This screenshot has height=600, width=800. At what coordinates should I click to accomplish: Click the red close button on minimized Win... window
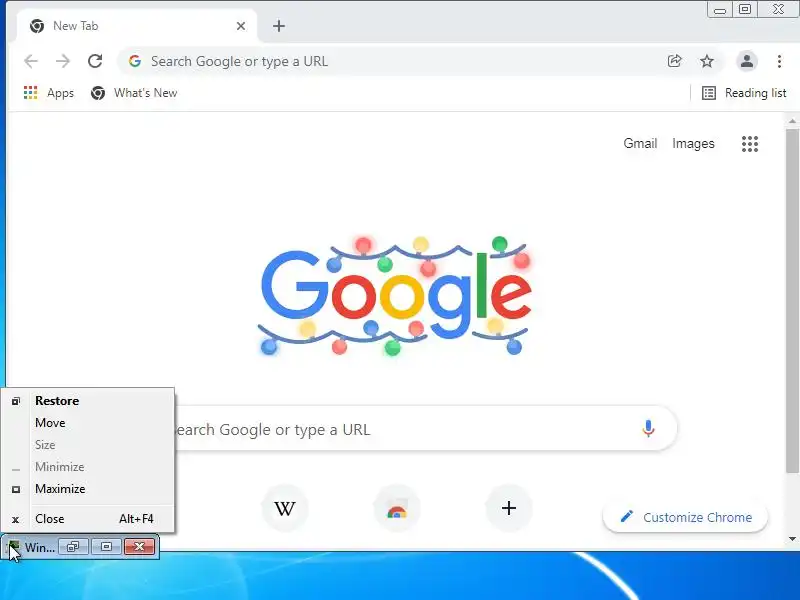point(139,547)
